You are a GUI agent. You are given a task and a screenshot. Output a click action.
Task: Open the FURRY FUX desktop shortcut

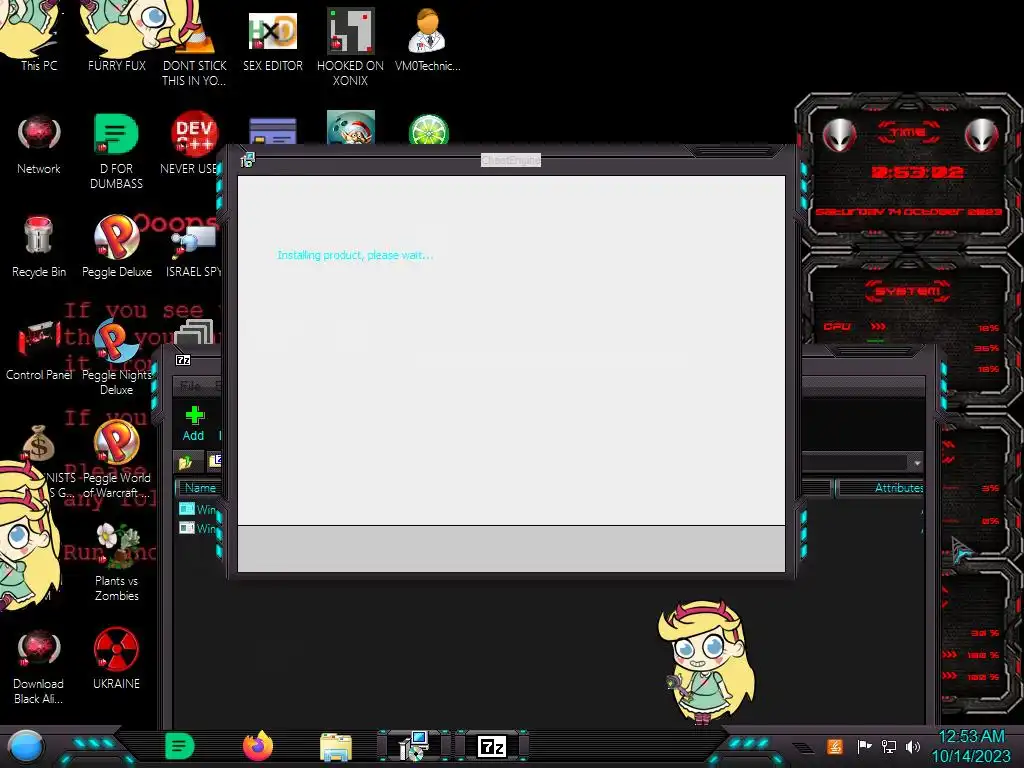coord(116,37)
